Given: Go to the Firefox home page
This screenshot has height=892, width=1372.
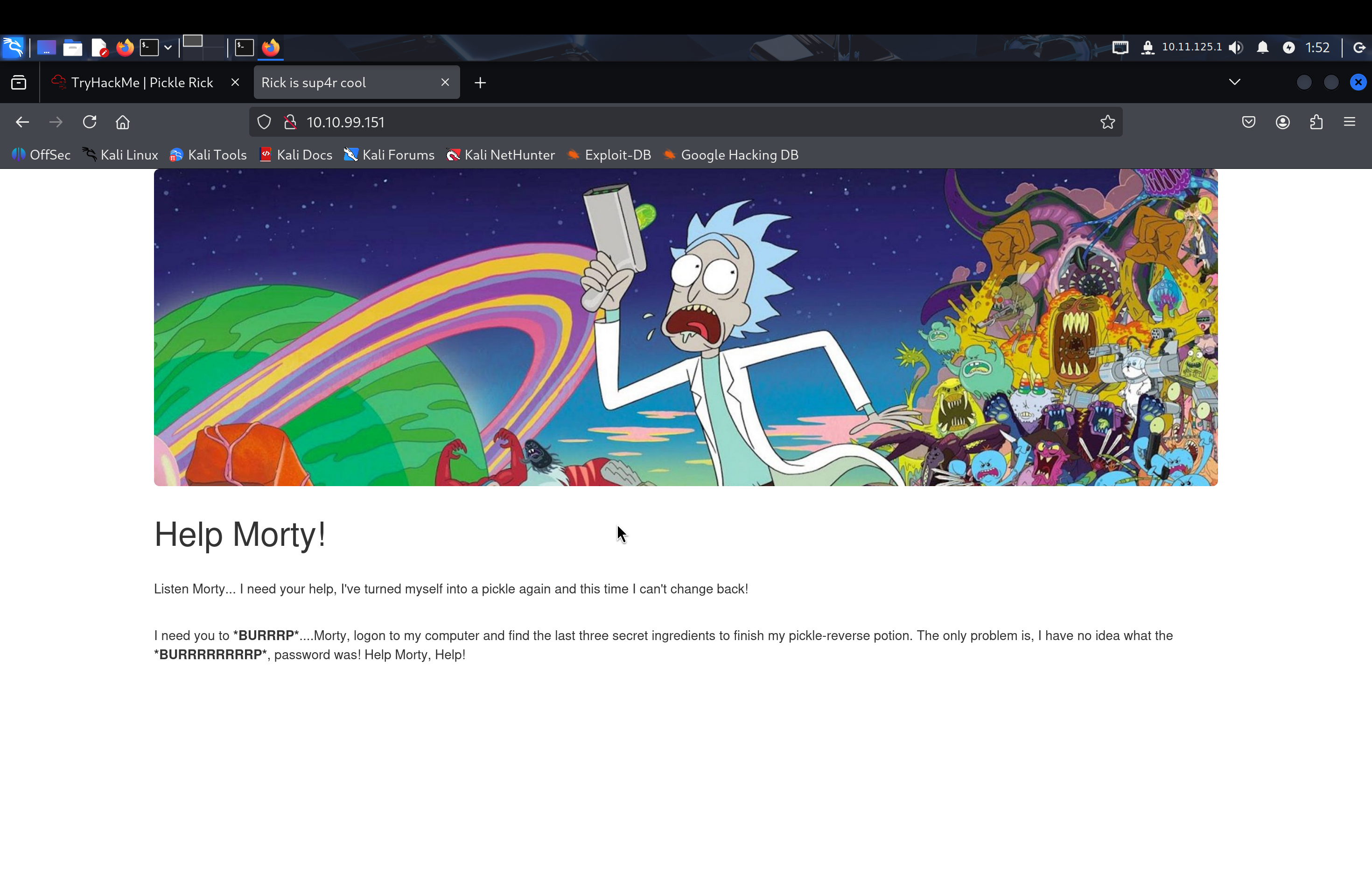Looking at the screenshot, I should [123, 122].
